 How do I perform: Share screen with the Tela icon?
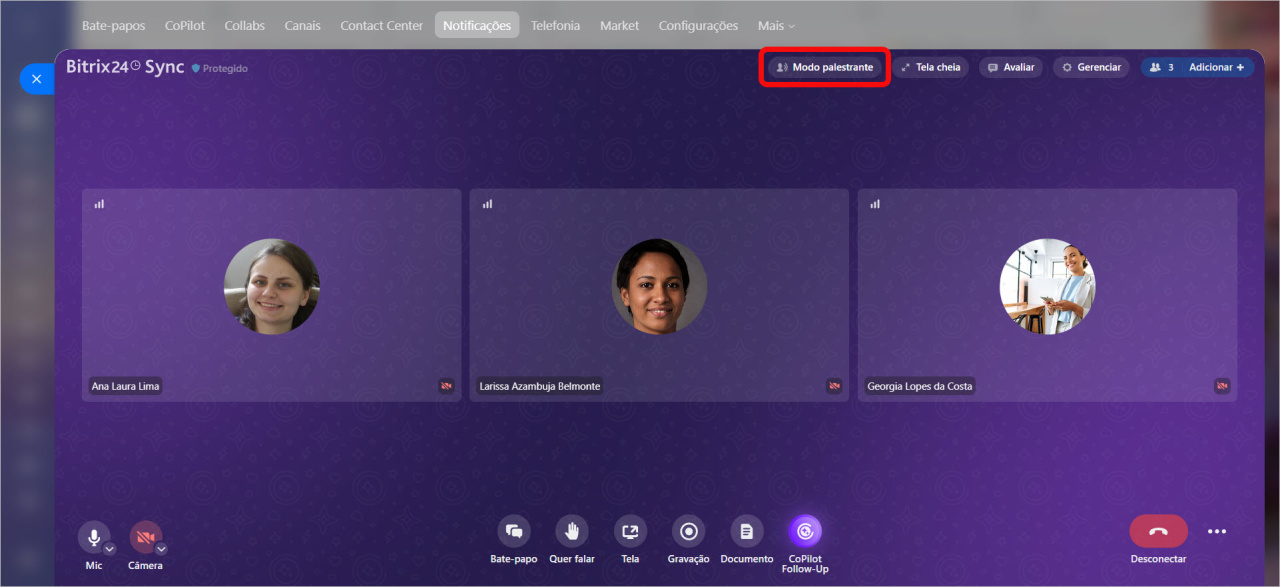[x=630, y=531]
